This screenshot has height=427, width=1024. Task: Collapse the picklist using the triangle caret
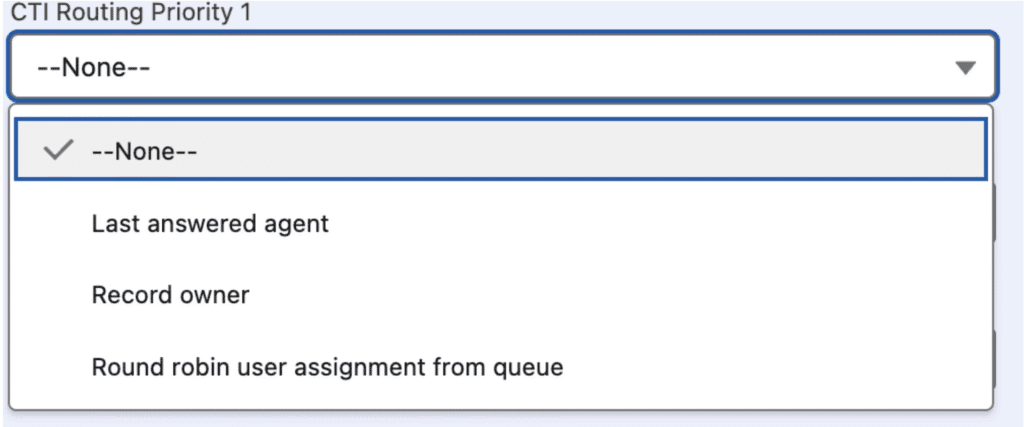964,68
